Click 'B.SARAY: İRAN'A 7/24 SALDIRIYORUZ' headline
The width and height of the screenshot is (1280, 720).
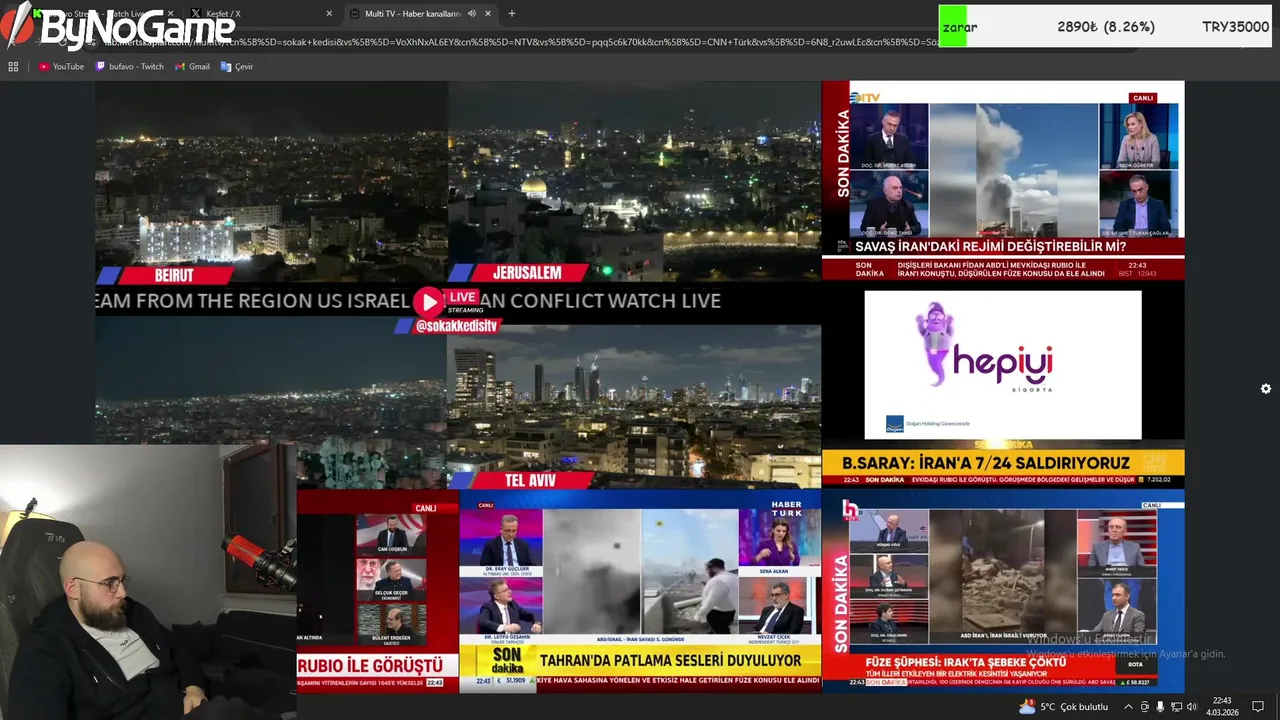[986, 464]
